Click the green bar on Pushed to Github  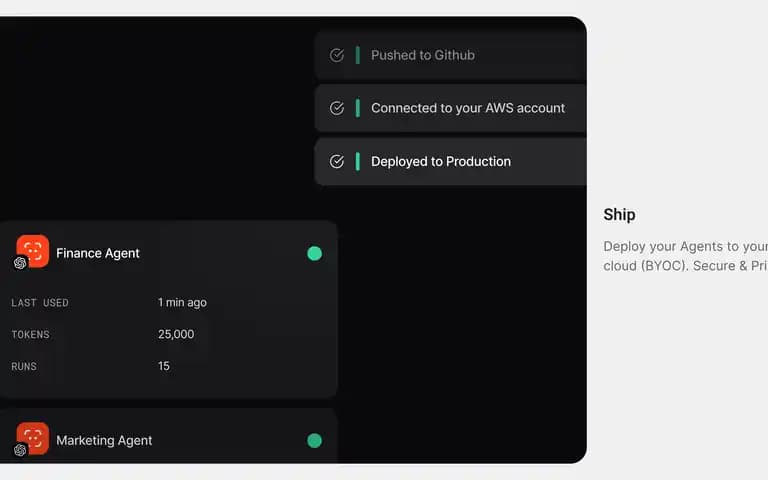point(358,55)
